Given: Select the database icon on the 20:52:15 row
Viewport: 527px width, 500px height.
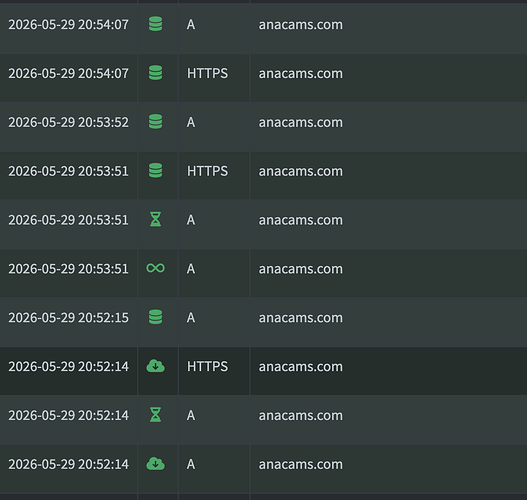Looking at the screenshot, I should pyautogui.click(x=155, y=317).
